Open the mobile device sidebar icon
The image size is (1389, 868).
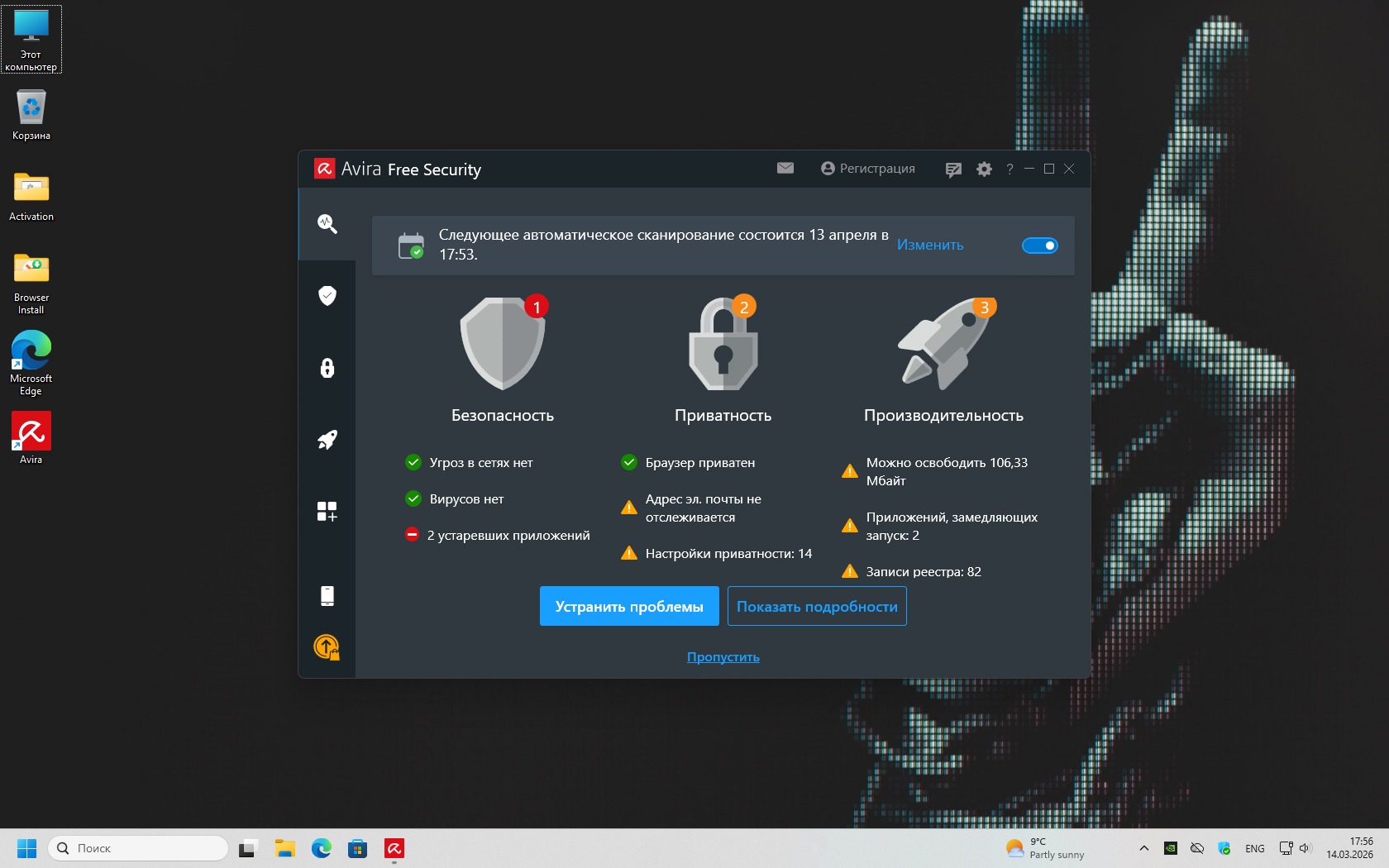pos(327,596)
